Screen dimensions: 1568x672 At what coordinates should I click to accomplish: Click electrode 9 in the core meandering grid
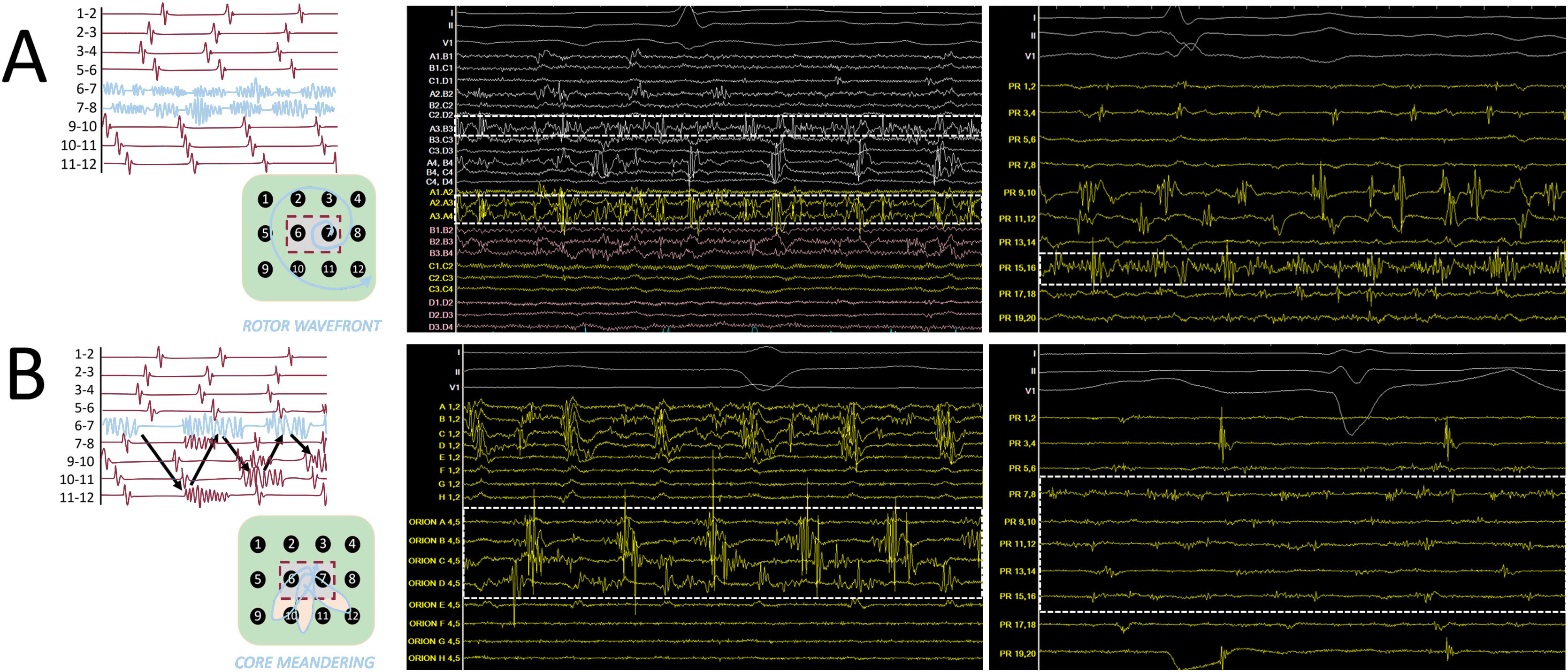click(x=258, y=615)
